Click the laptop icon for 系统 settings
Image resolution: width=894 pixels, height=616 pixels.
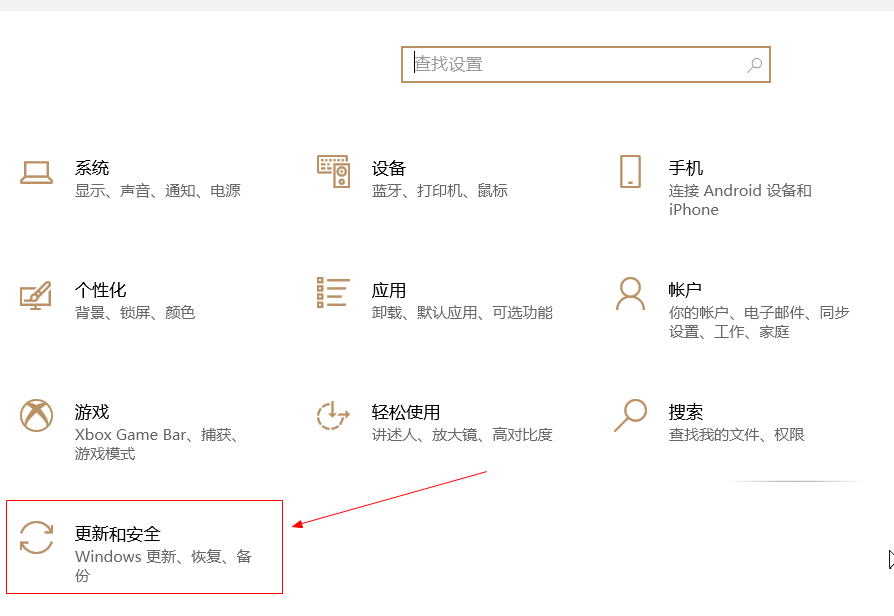point(37,171)
